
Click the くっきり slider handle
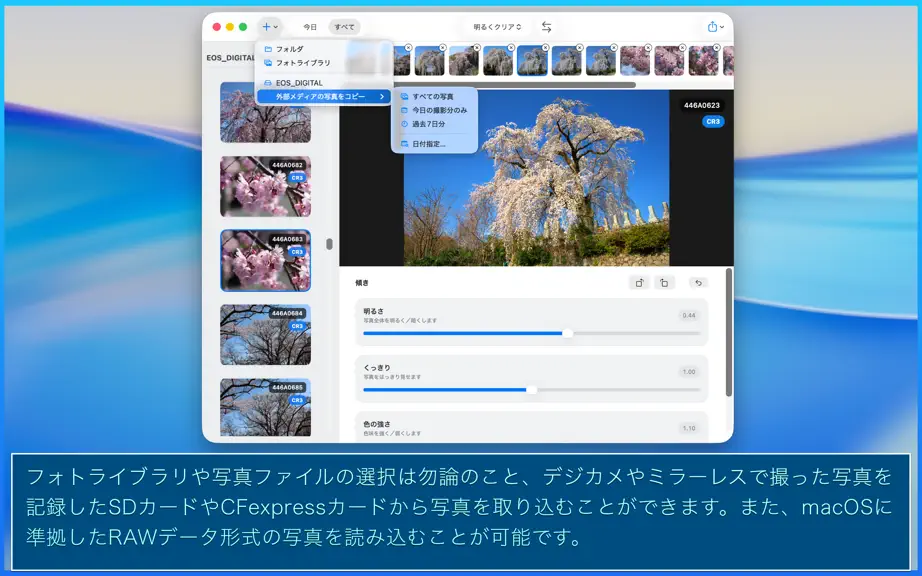tap(532, 390)
